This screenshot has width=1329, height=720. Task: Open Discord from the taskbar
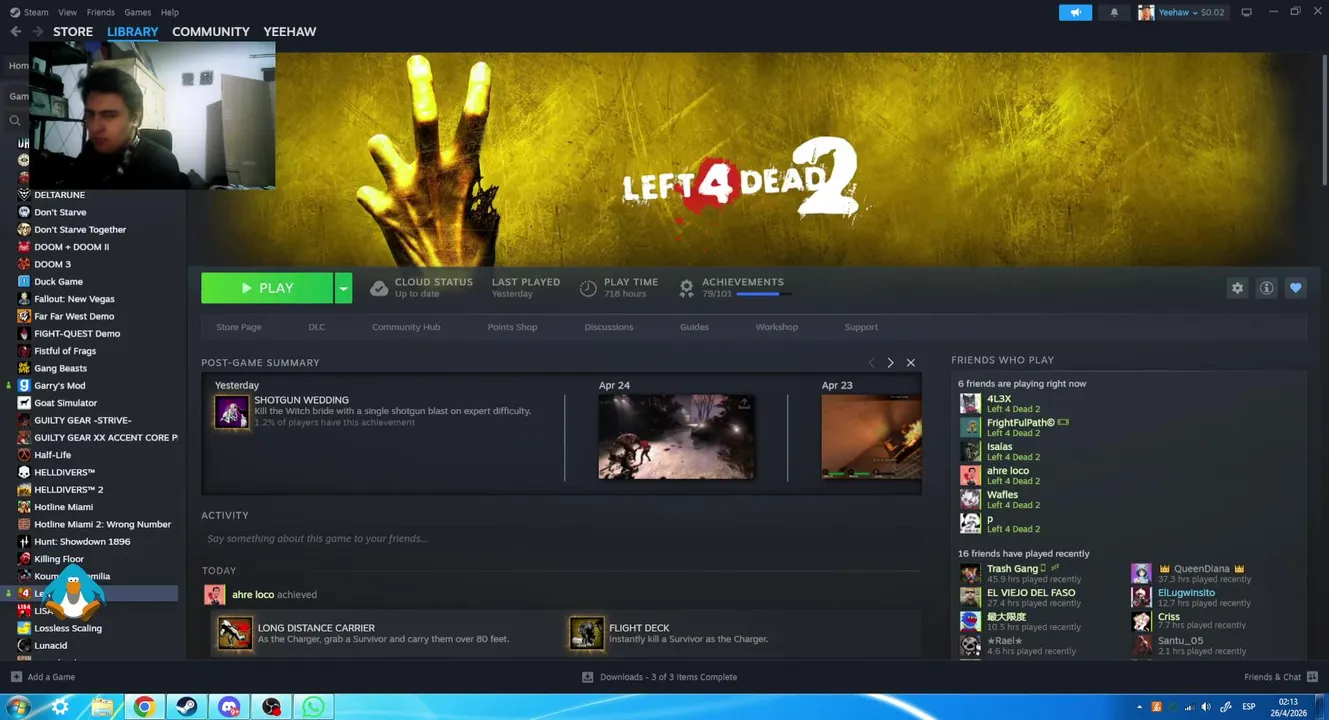[x=230, y=707]
